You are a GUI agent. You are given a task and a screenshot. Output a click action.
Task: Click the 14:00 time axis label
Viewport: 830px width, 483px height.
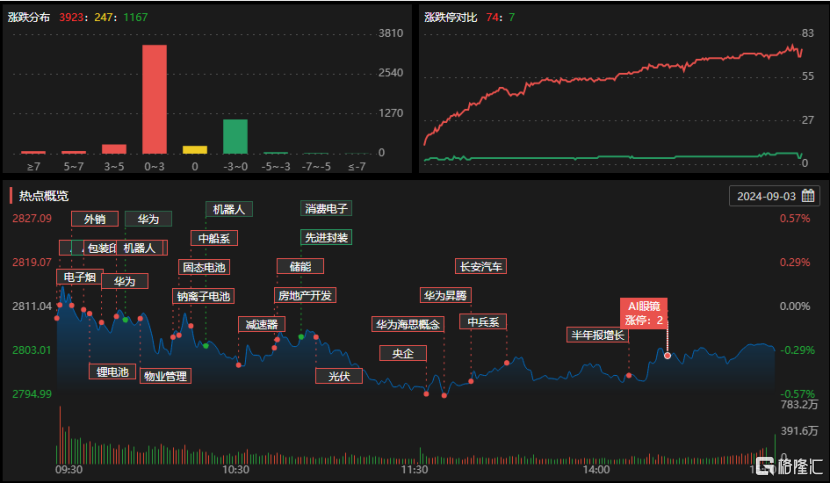tap(597, 469)
